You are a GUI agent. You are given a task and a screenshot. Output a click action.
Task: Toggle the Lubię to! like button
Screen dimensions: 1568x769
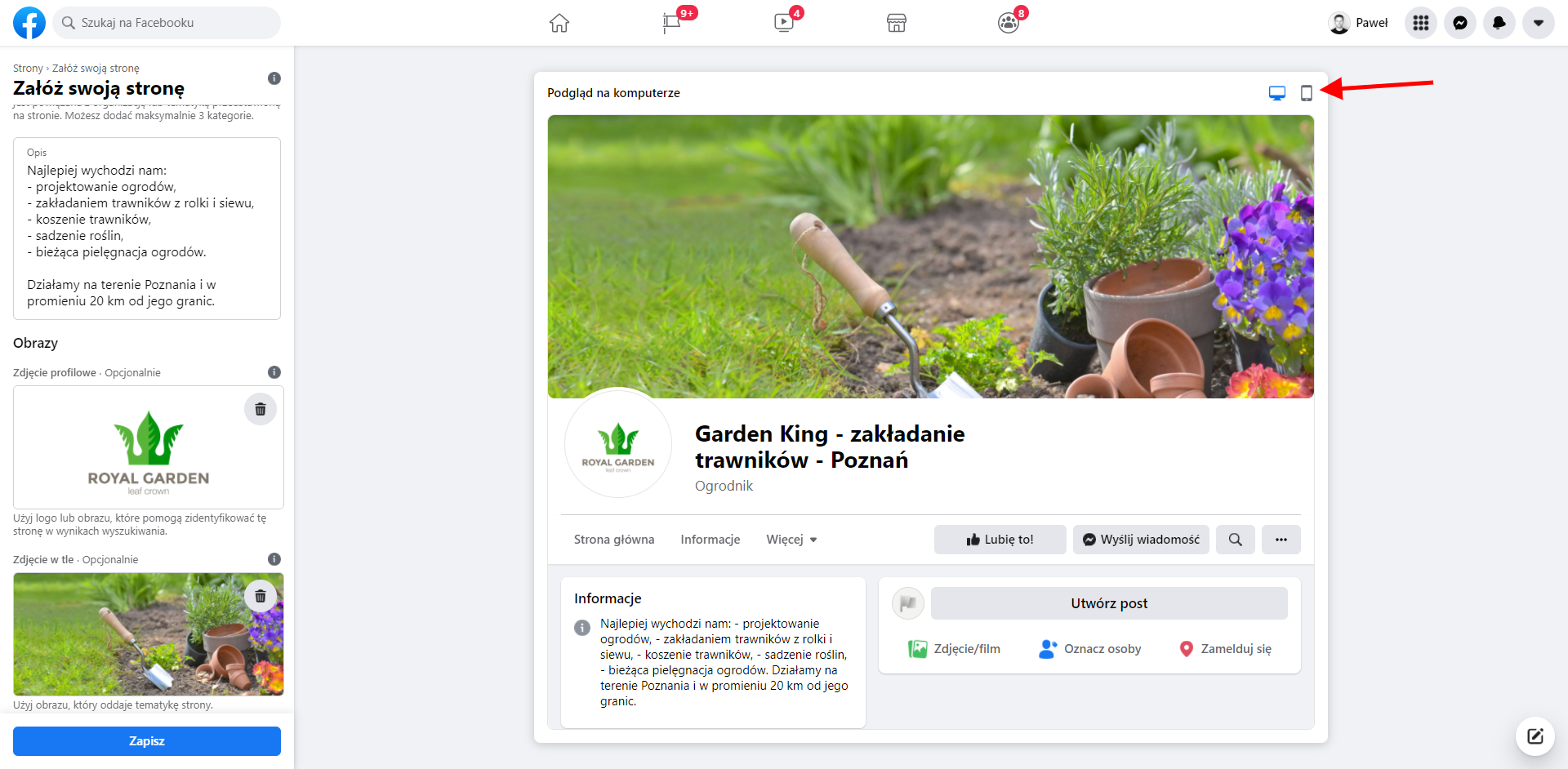[x=1000, y=539]
